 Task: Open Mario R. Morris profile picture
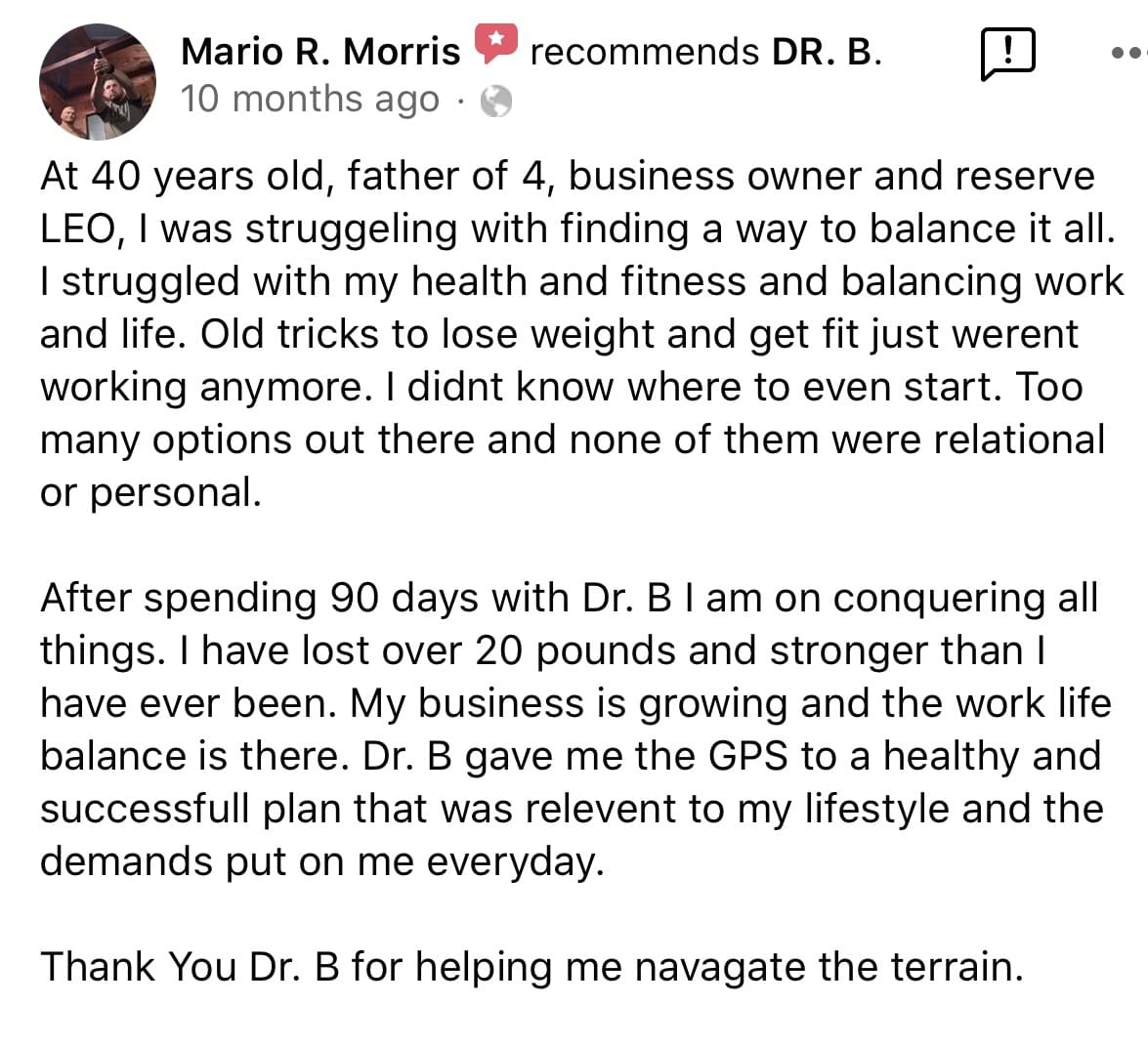(98, 81)
